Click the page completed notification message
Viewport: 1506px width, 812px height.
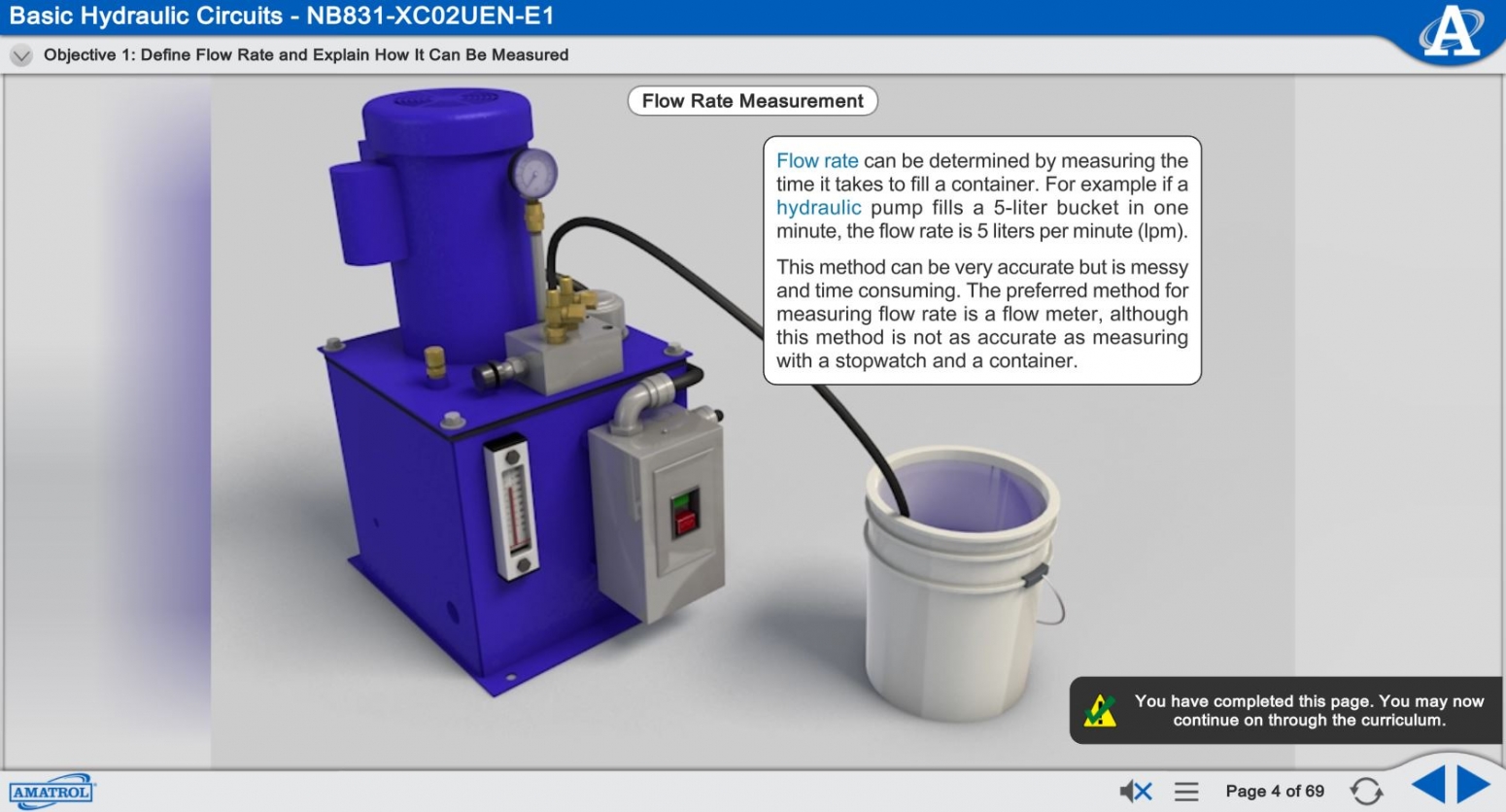pyautogui.click(x=1308, y=711)
